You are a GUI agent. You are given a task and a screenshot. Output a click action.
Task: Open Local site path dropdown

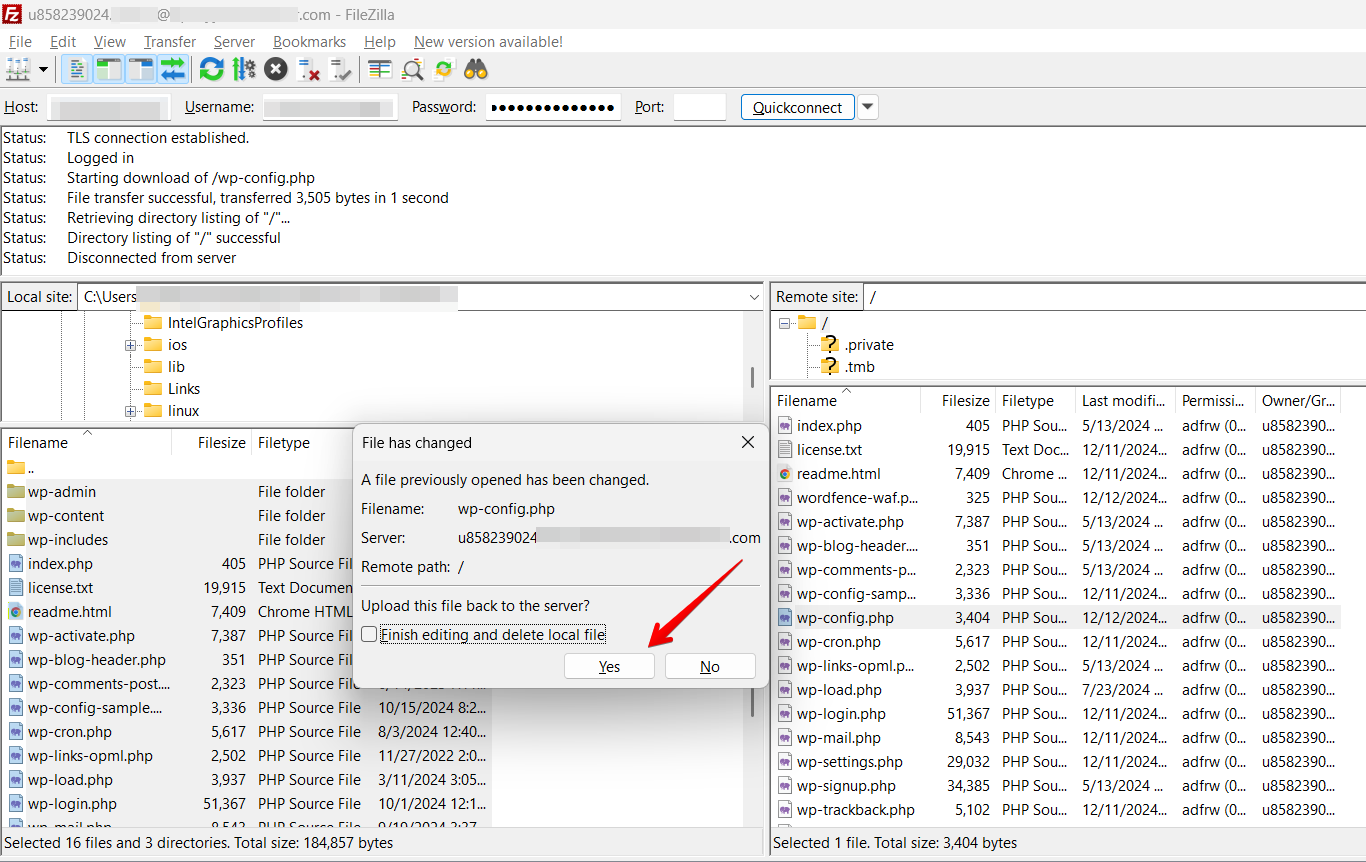[x=754, y=297]
